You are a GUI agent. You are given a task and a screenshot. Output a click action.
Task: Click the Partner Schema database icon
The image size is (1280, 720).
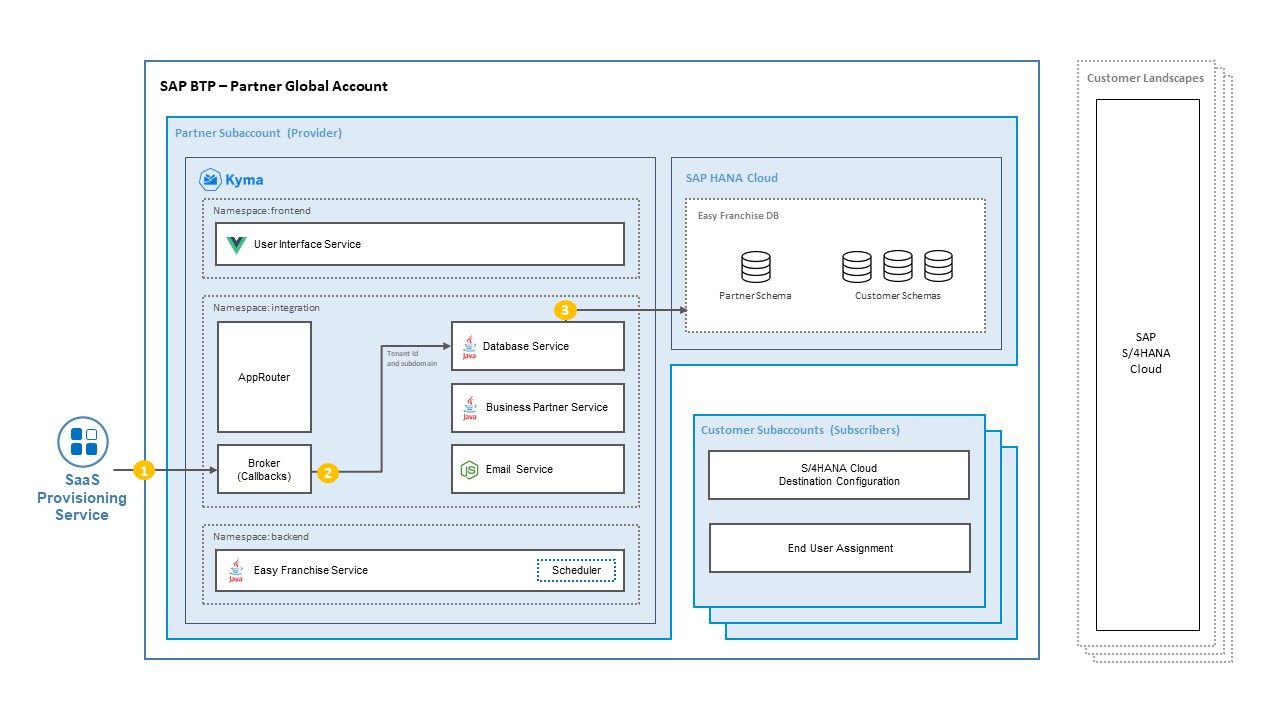point(756,267)
